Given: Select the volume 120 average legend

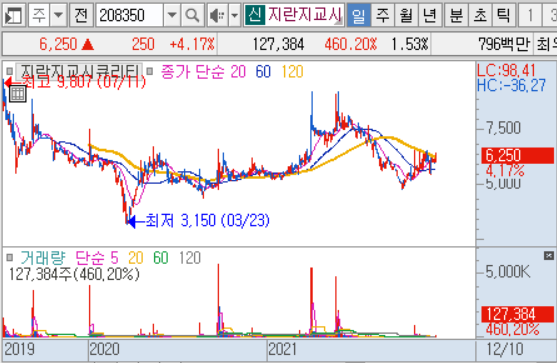Looking at the screenshot, I should coord(190,258).
